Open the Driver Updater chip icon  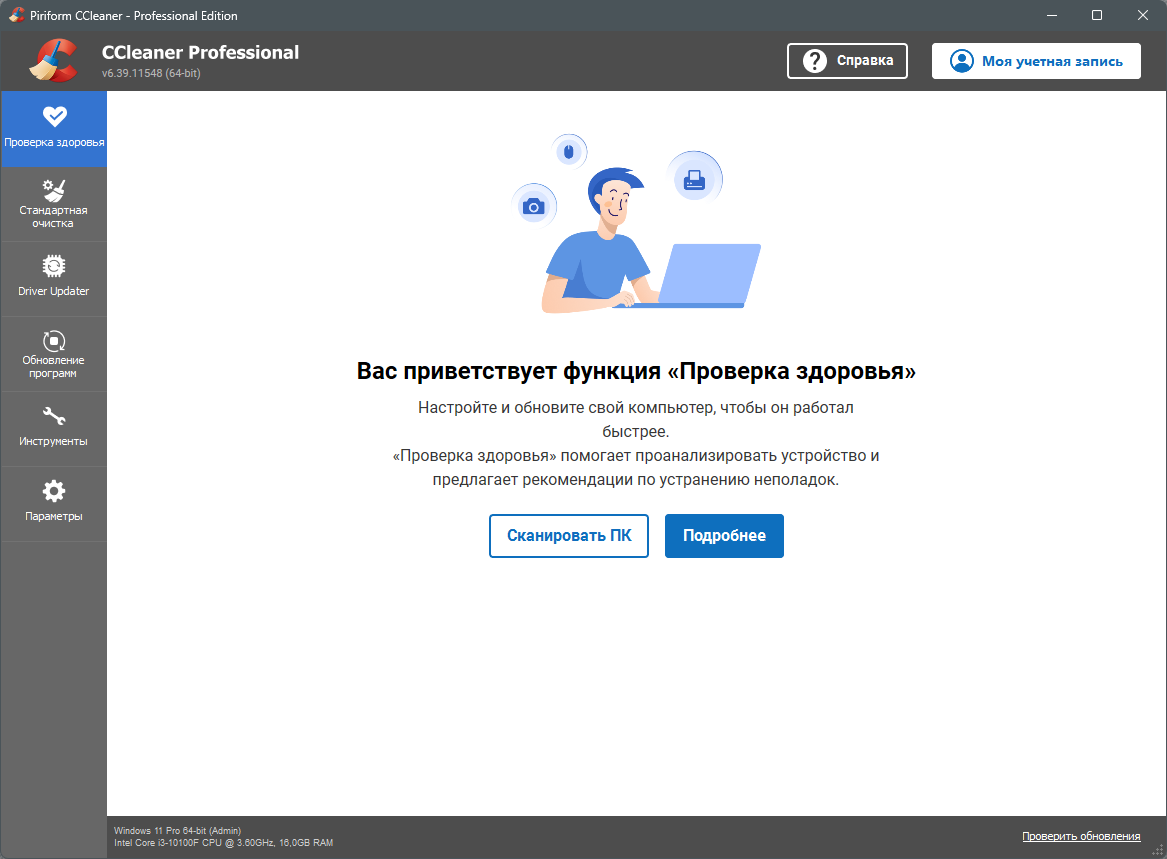click(54, 266)
